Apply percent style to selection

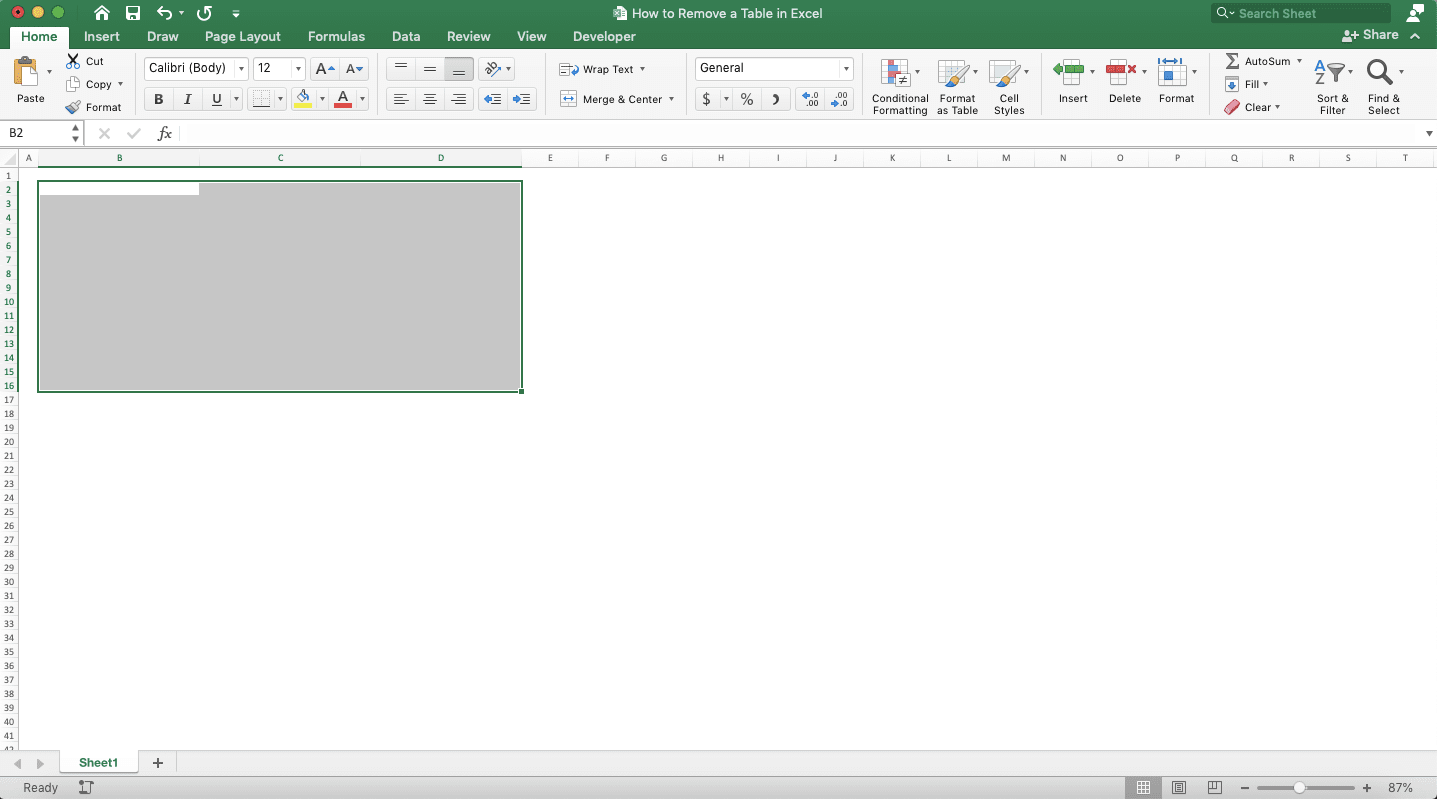pyautogui.click(x=746, y=99)
